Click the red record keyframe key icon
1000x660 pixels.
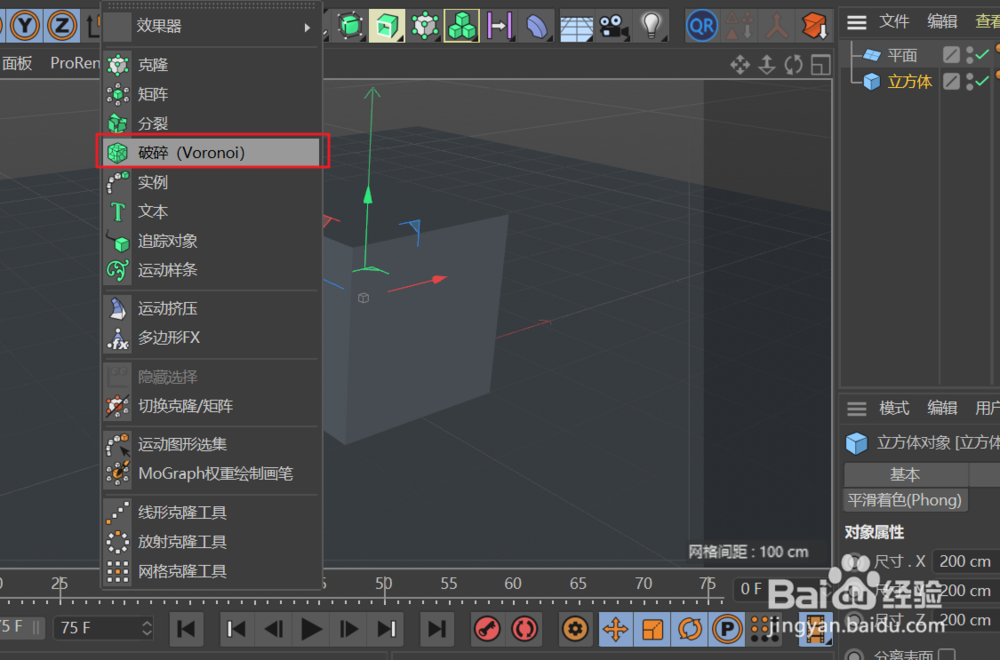pos(487,629)
